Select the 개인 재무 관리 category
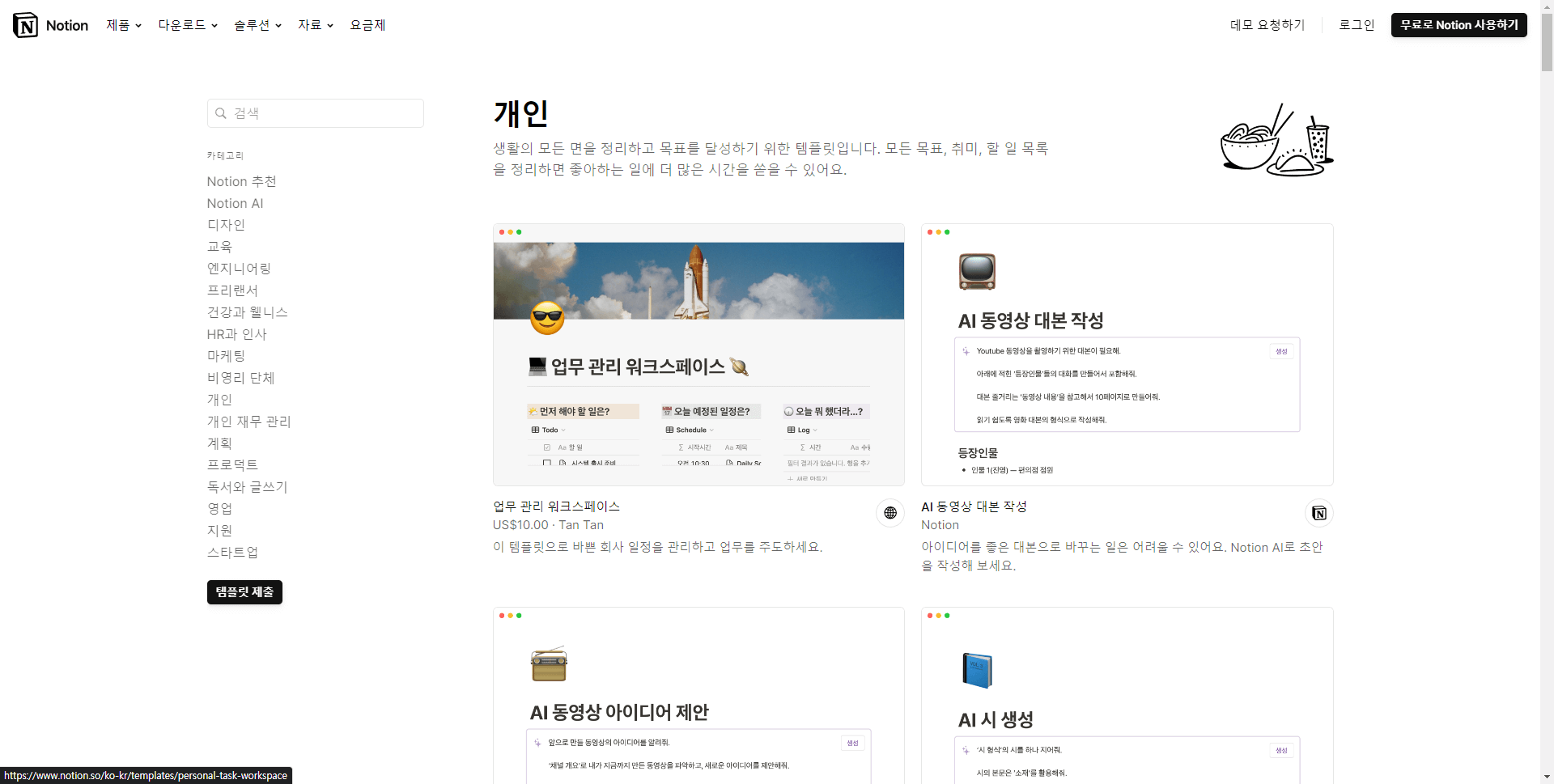This screenshot has height=784, width=1554. click(x=248, y=422)
